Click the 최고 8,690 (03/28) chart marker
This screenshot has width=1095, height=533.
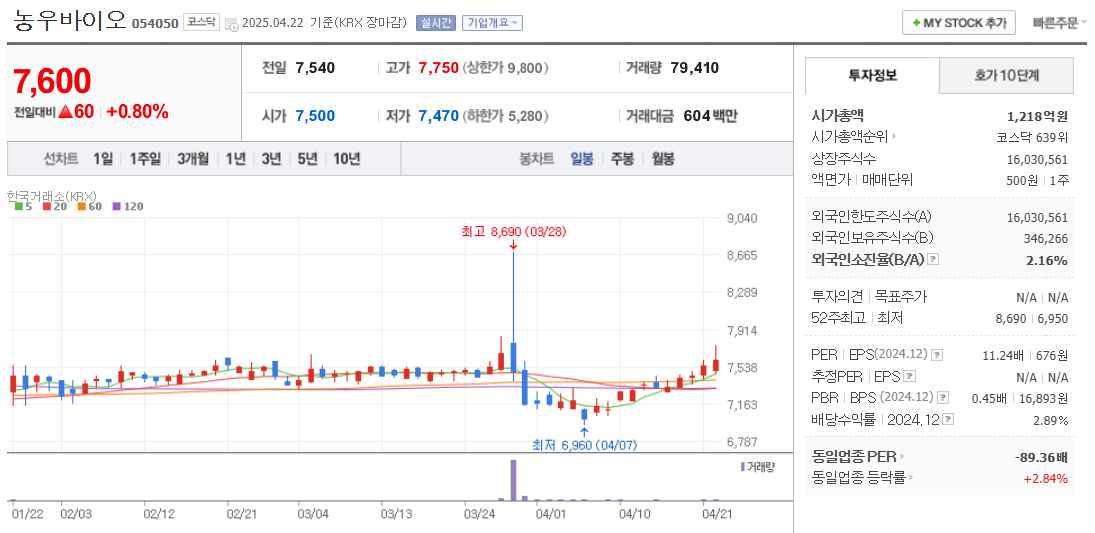(513, 231)
